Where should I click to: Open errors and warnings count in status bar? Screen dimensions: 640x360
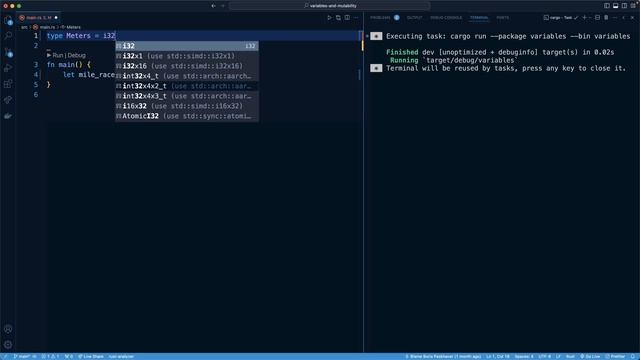[51, 356]
